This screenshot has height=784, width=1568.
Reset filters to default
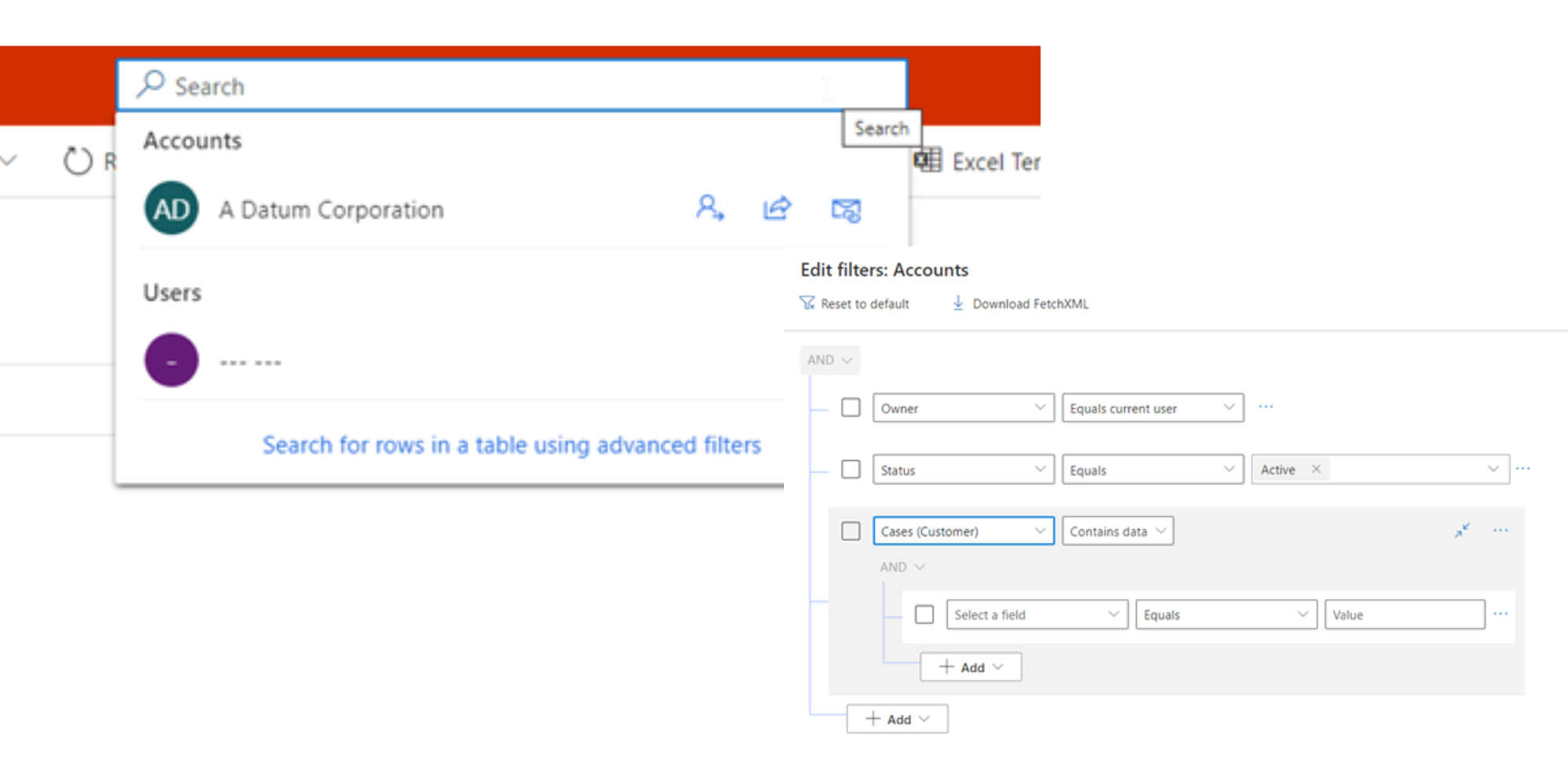[855, 303]
